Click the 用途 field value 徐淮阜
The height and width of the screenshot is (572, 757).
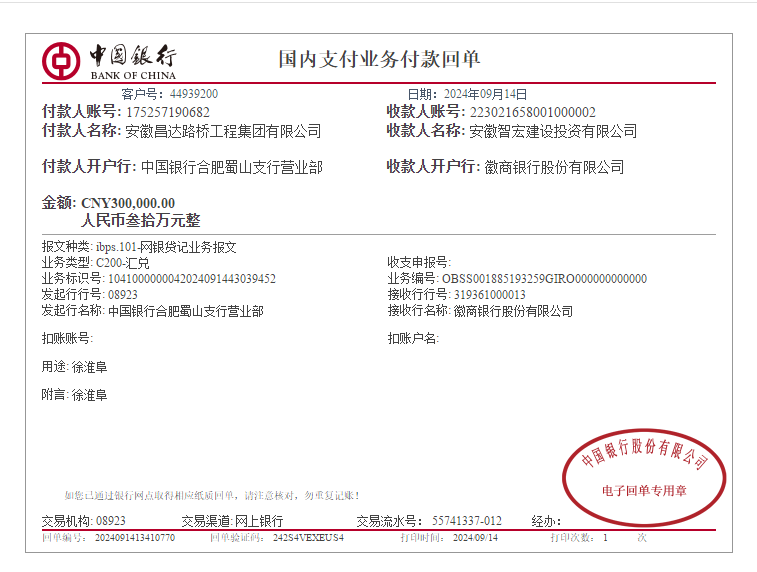click(88, 367)
